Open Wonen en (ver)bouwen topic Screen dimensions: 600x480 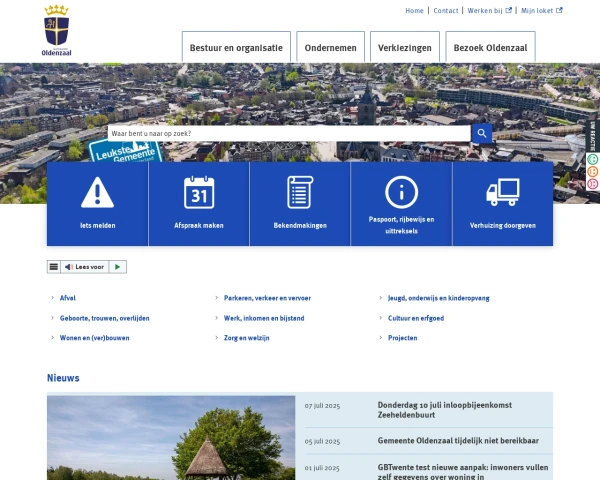(95, 338)
